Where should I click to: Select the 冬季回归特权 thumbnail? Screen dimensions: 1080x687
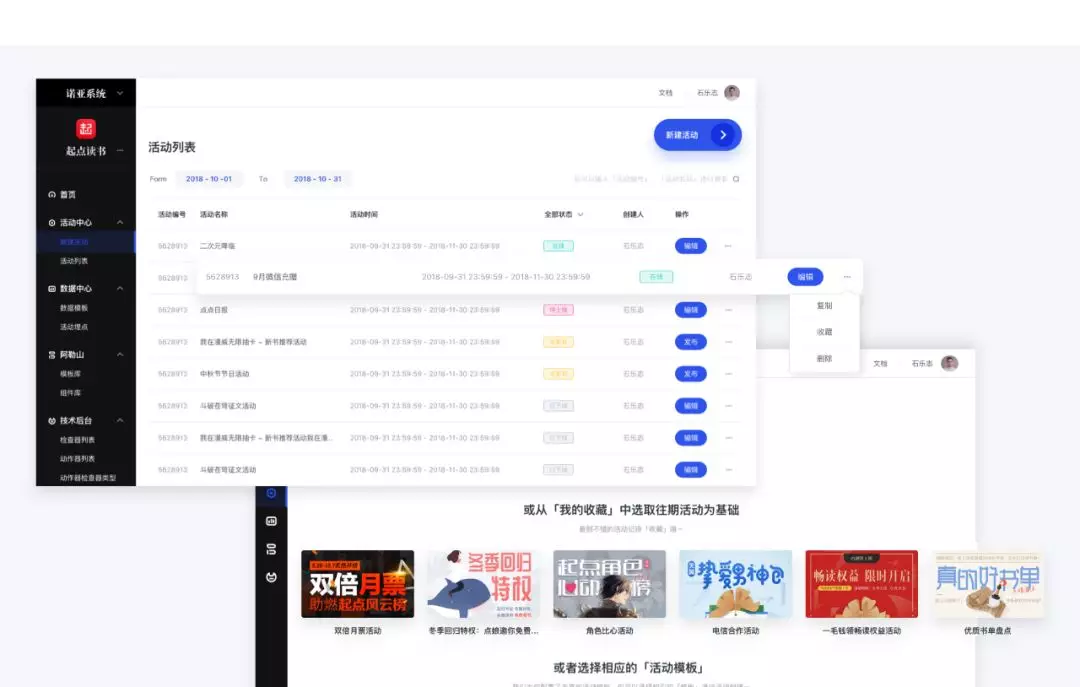point(484,584)
